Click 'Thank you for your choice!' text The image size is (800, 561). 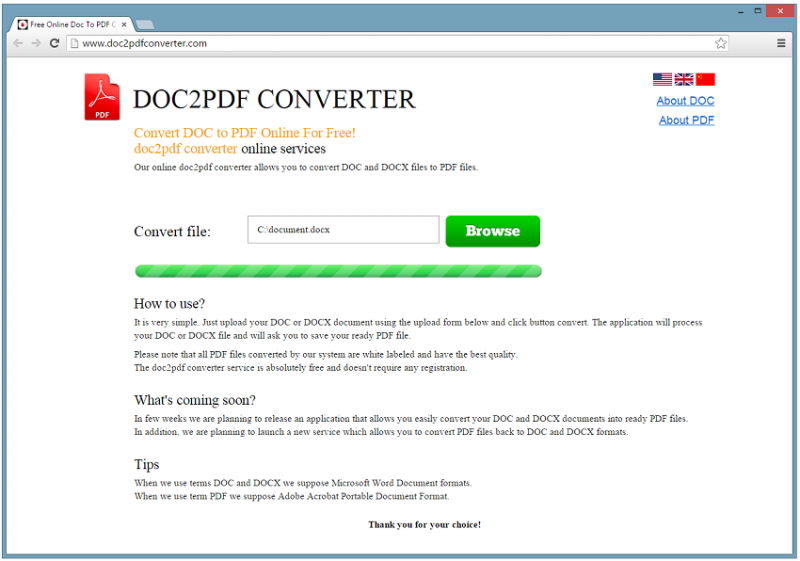[x=424, y=525]
